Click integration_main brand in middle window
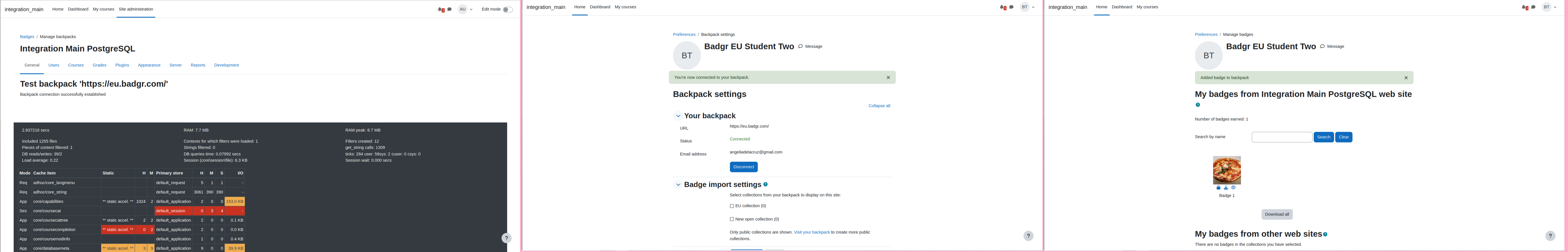The image size is (1568, 252). click(x=546, y=7)
